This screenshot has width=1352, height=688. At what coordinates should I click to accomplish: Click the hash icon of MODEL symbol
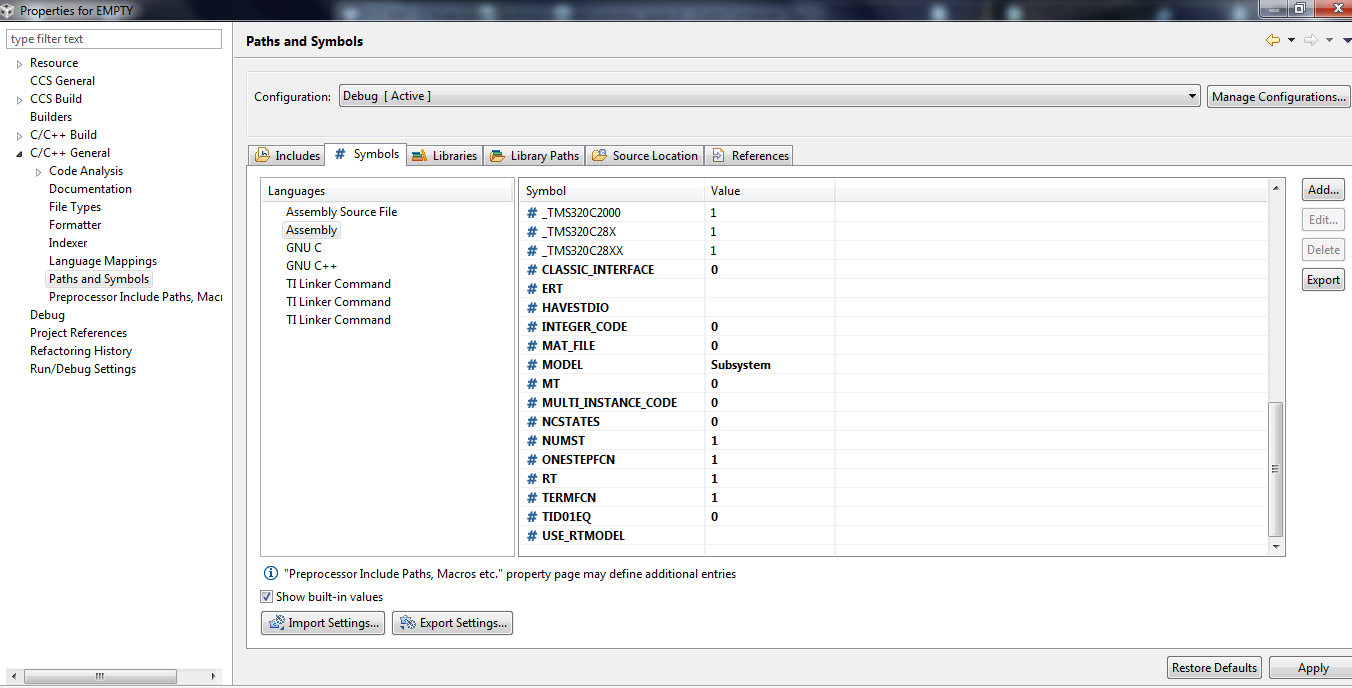[532, 365]
